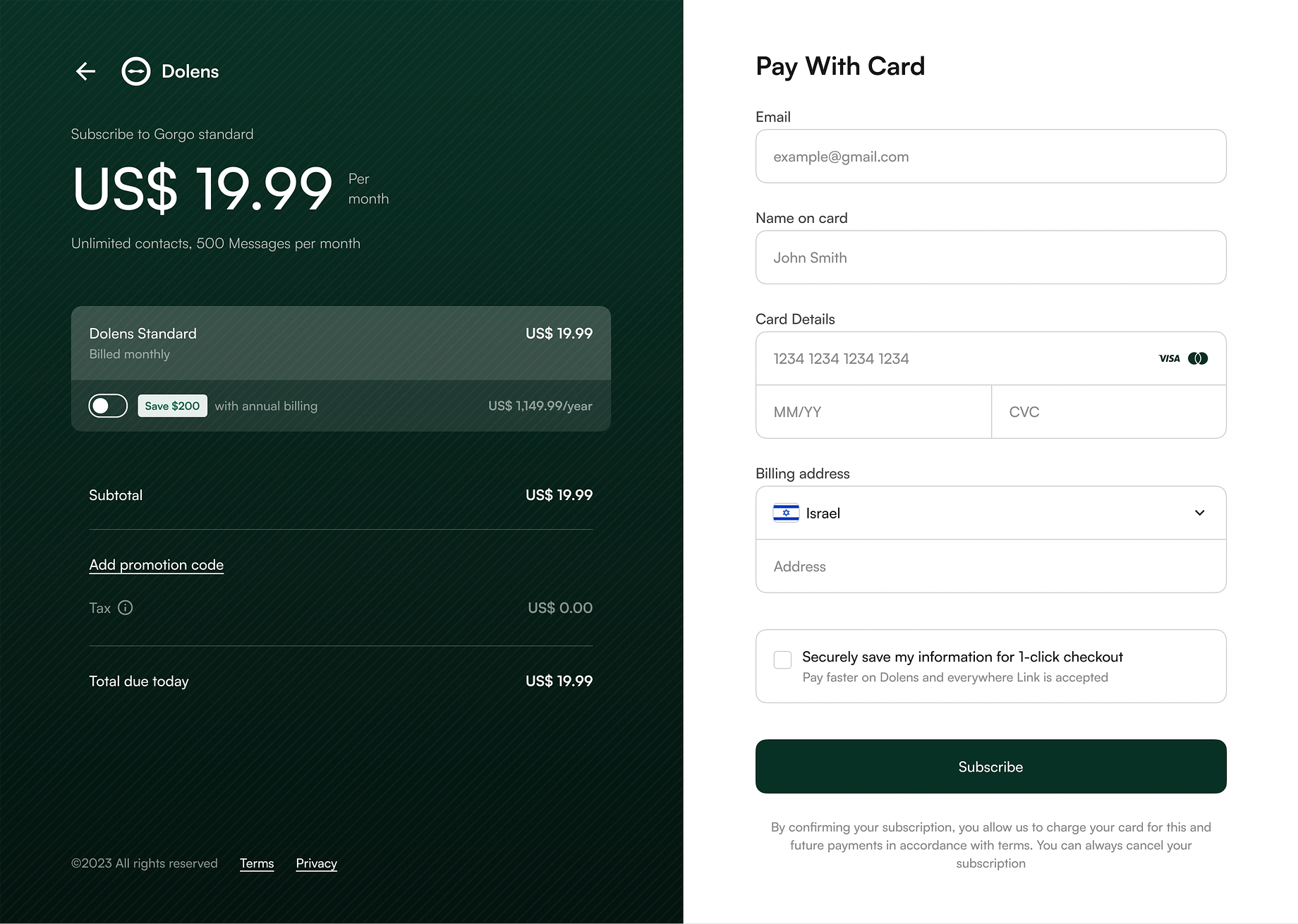1298x924 pixels.
Task: Click the Tax info icon
Action: tap(126, 608)
